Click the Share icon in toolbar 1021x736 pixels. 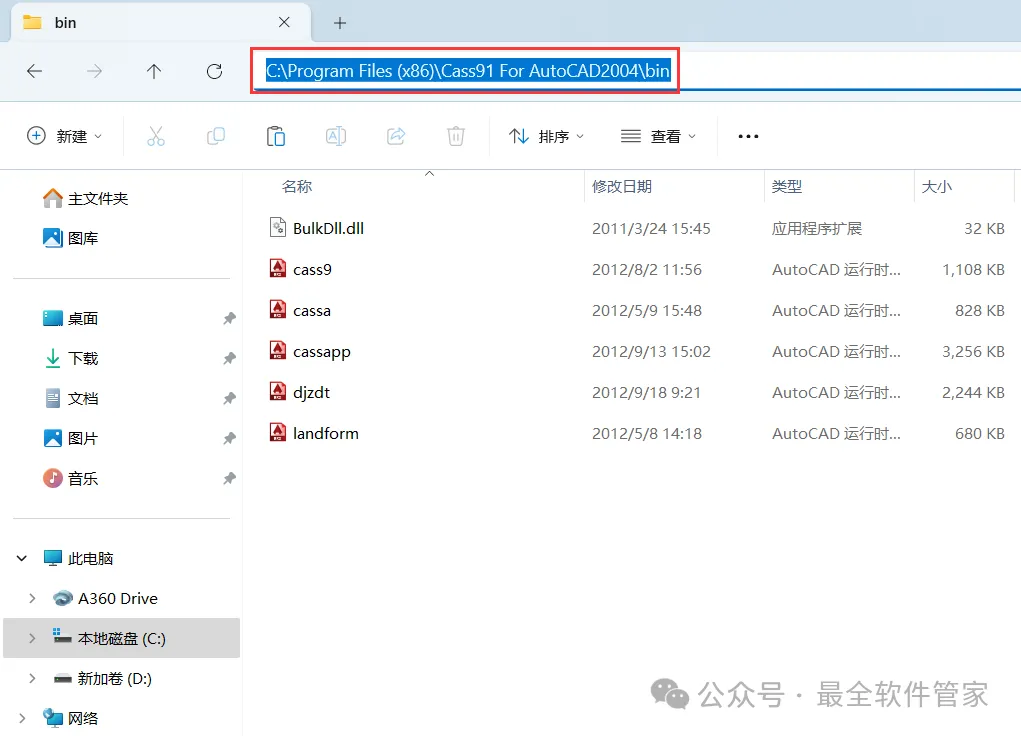coord(396,136)
